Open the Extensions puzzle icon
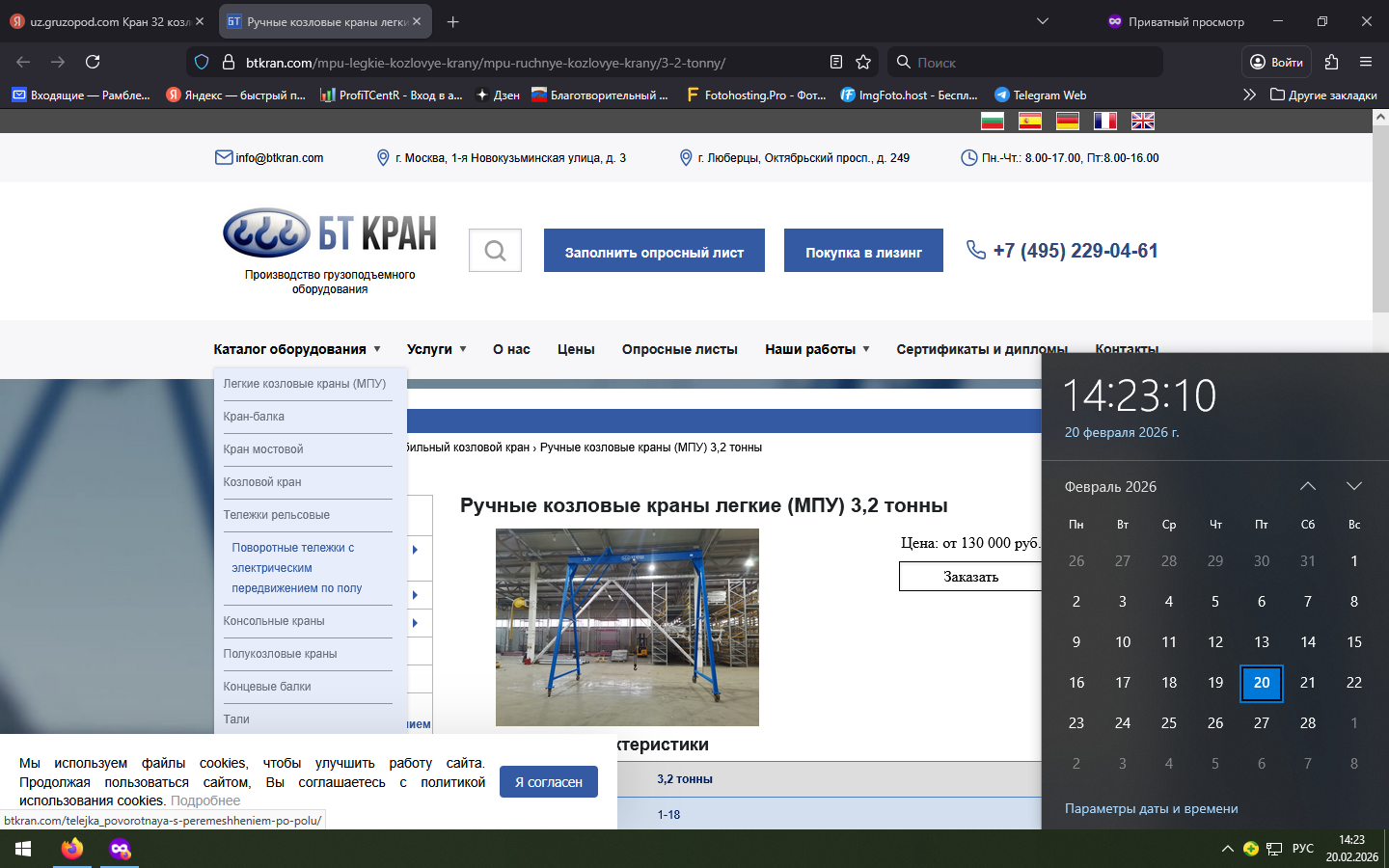This screenshot has width=1389, height=868. 1331,62
